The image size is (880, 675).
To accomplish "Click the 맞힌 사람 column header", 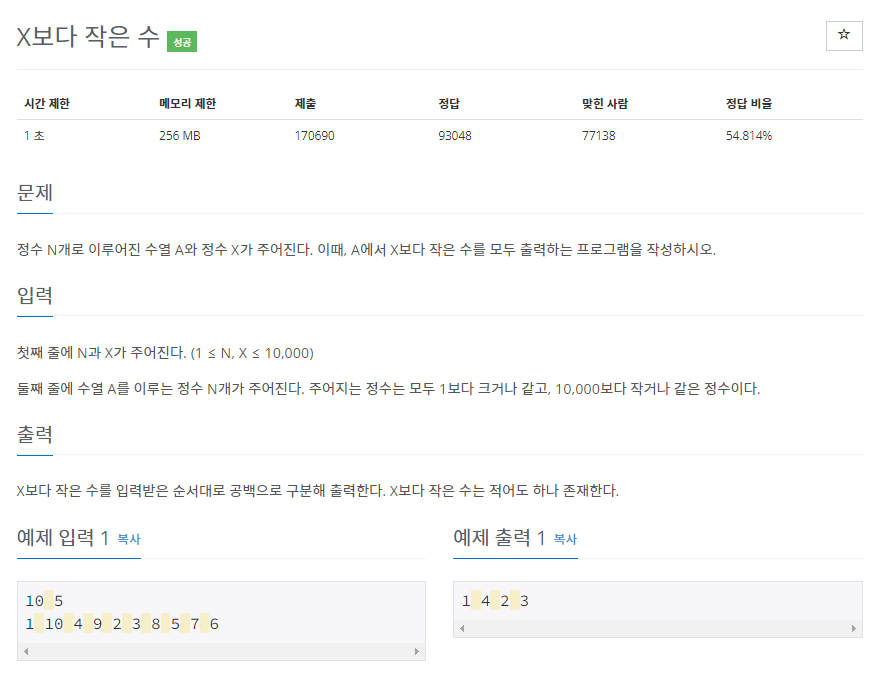I will pos(605,103).
